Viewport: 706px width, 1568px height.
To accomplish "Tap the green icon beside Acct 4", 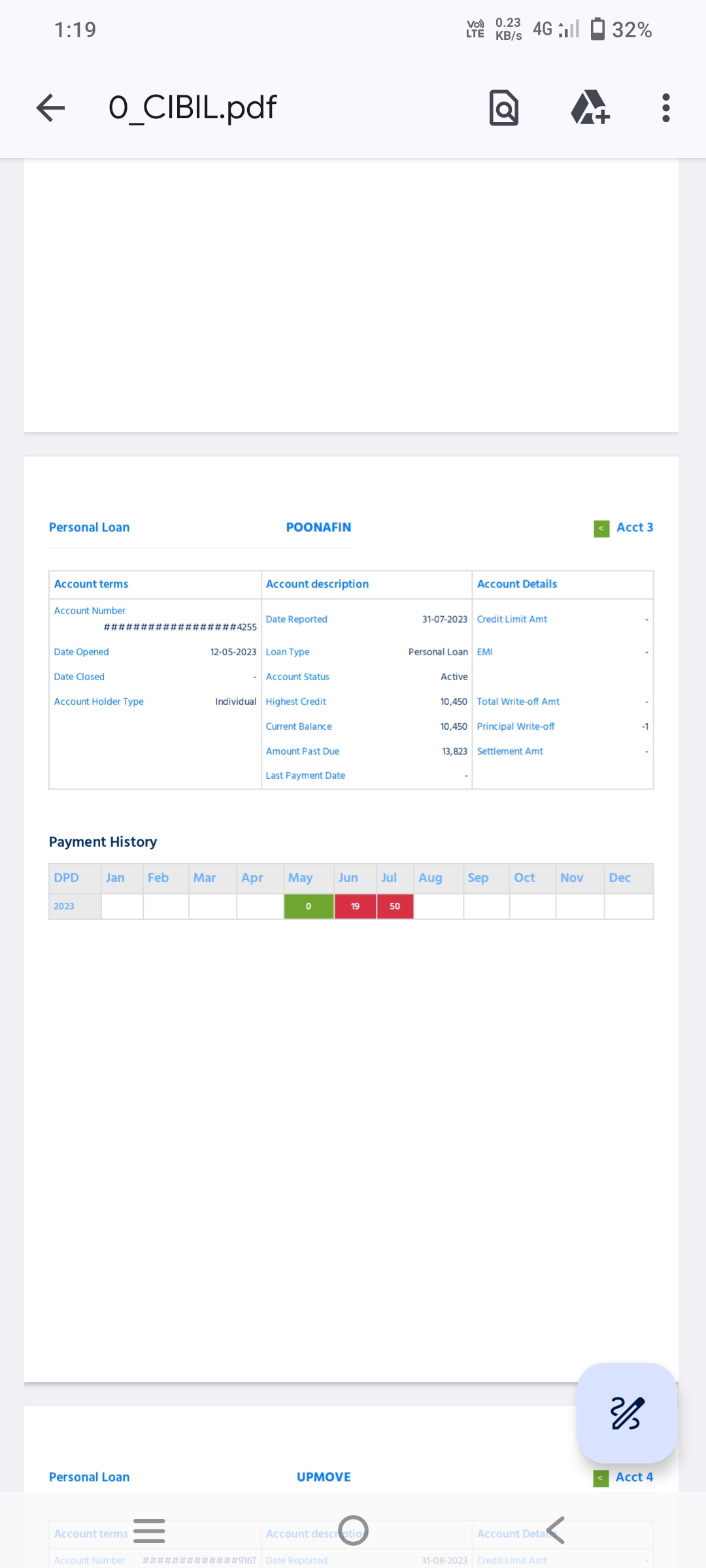I will [600, 1478].
